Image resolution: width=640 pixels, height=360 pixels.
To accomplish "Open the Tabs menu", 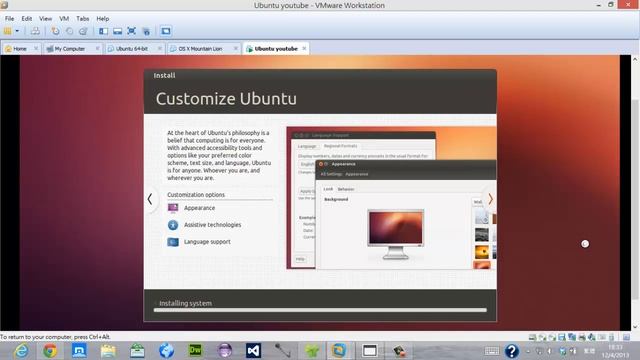I will click(82, 19).
